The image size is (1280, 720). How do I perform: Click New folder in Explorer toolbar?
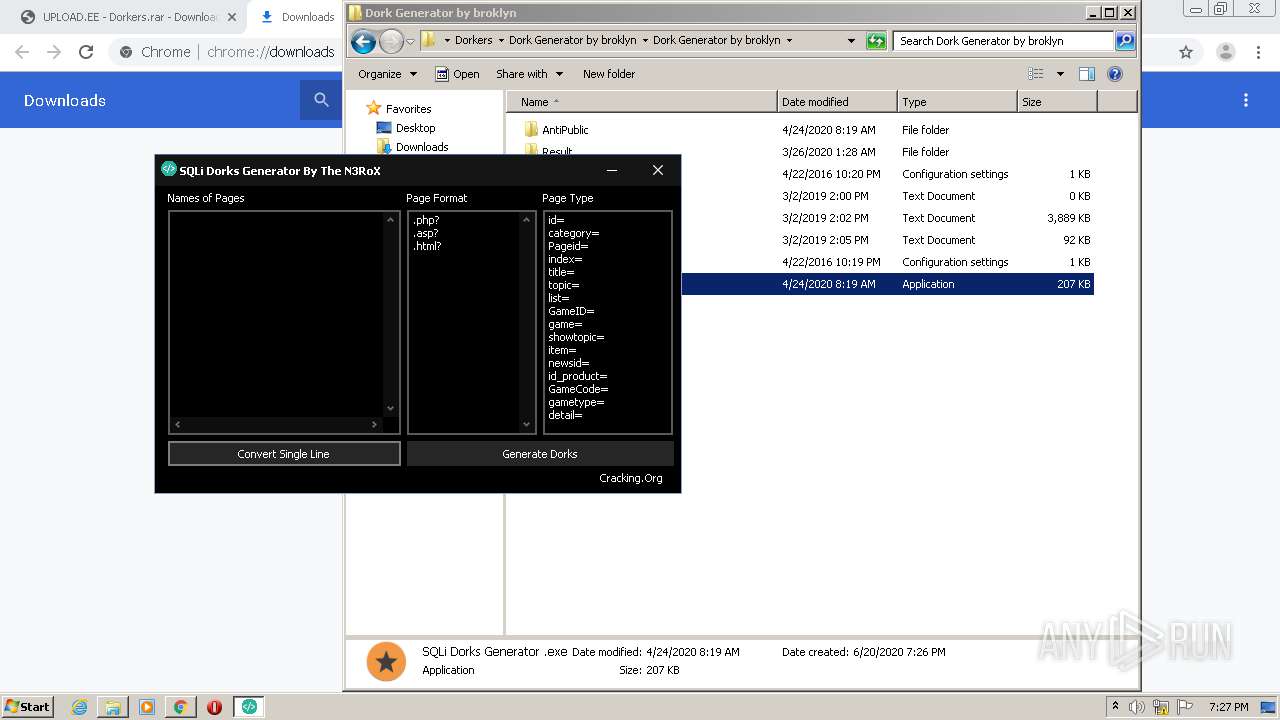(609, 74)
